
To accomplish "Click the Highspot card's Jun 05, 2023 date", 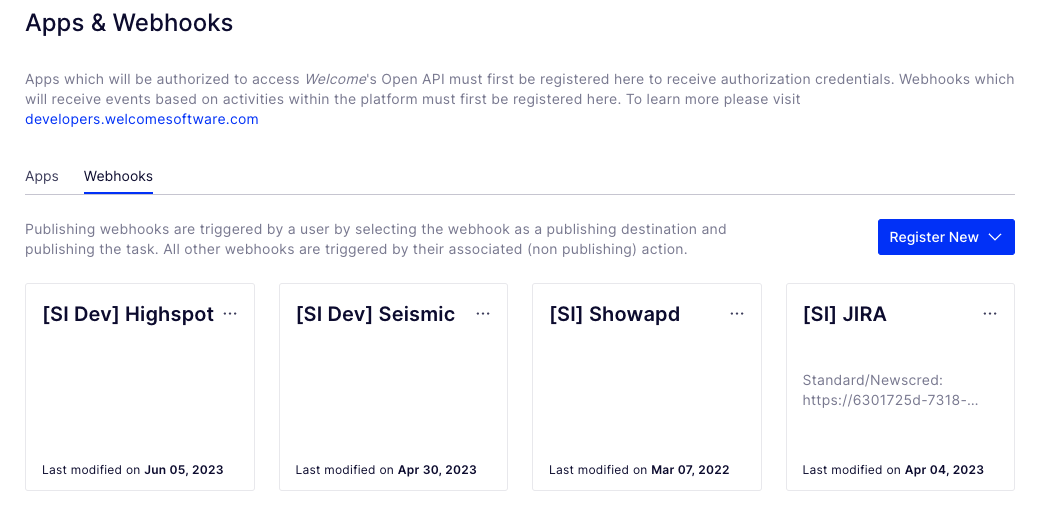I will [x=184, y=470].
